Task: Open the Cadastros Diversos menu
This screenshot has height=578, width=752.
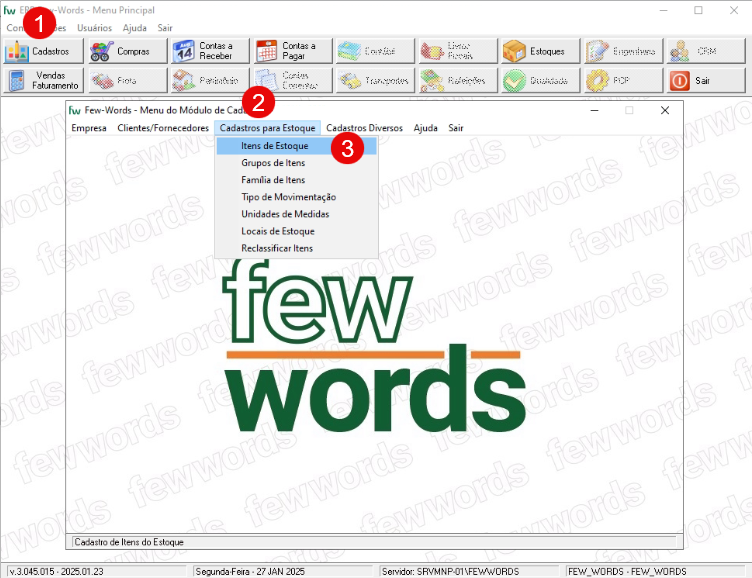Action: point(364,128)
